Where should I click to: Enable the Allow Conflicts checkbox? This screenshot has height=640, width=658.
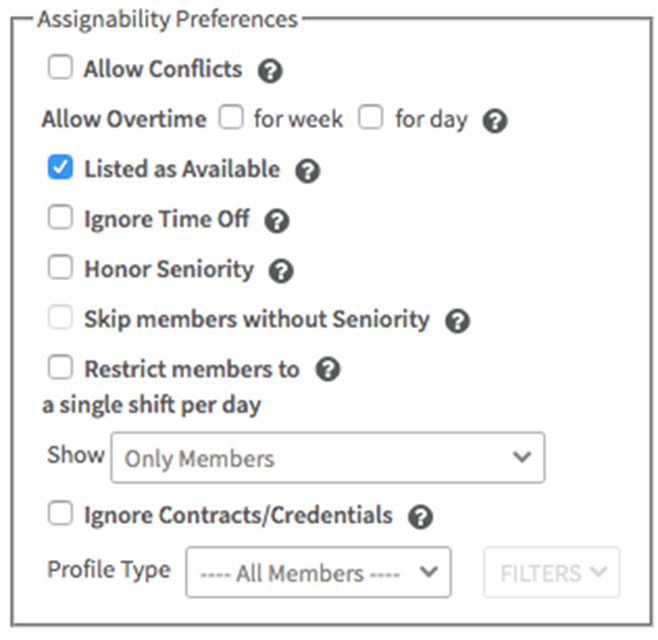point(60,67)
